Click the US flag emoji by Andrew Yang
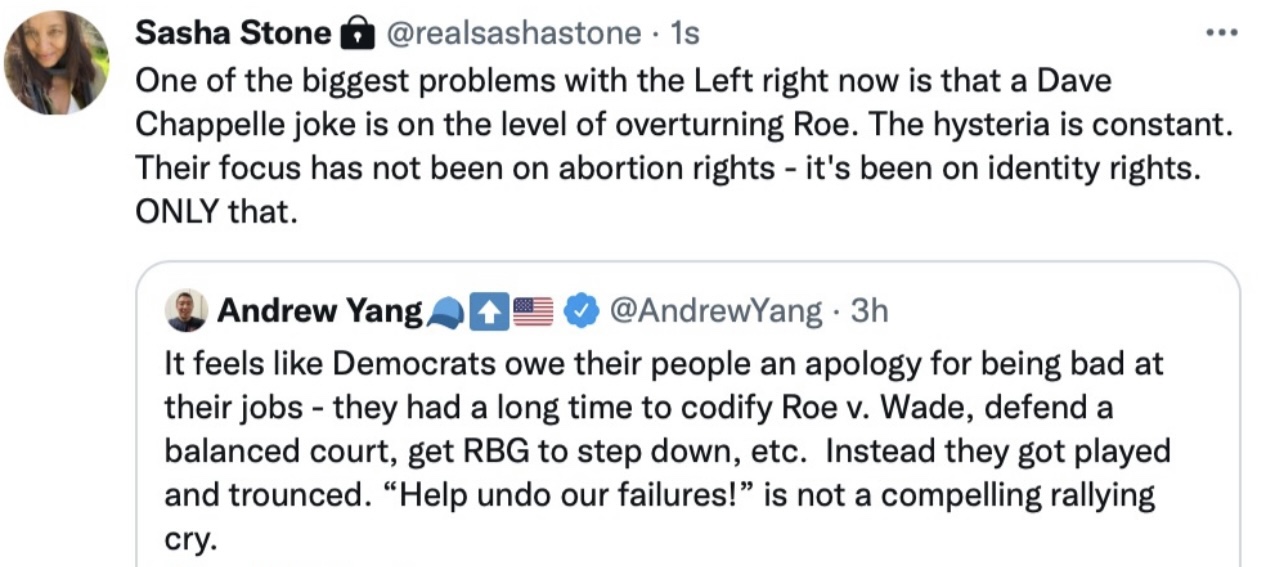 533,312
